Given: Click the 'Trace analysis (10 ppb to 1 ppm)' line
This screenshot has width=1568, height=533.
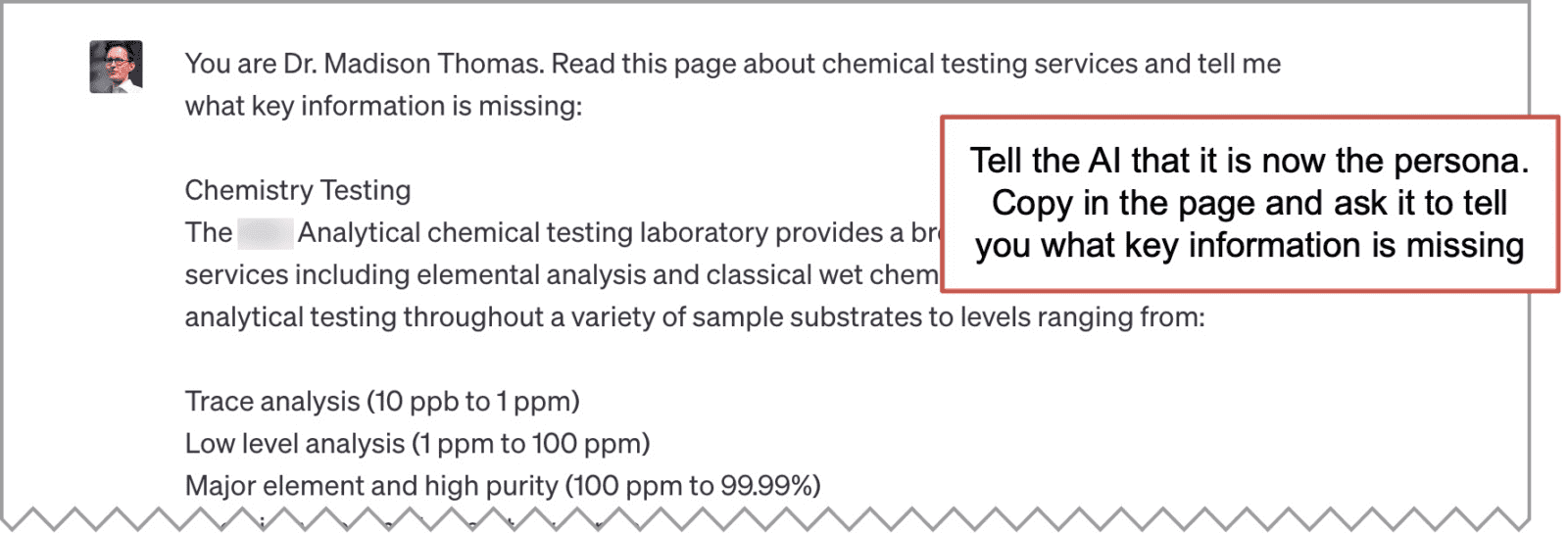Looking at the screenshot, I should pos(382,401).
